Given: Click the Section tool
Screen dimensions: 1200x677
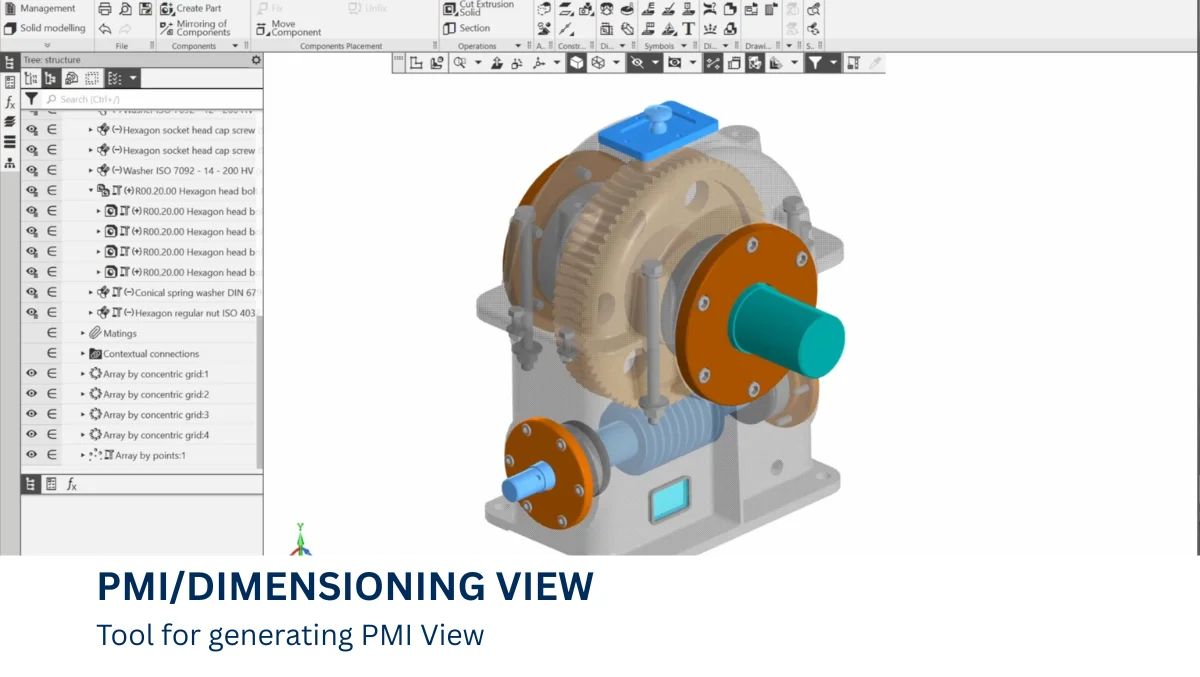Looking at the screenshot, I should pos(467,28).
